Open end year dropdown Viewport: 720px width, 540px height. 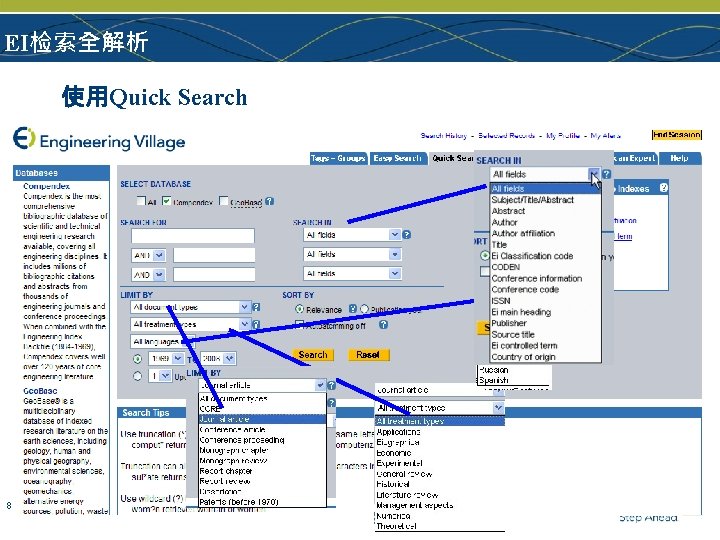(219, 358)
